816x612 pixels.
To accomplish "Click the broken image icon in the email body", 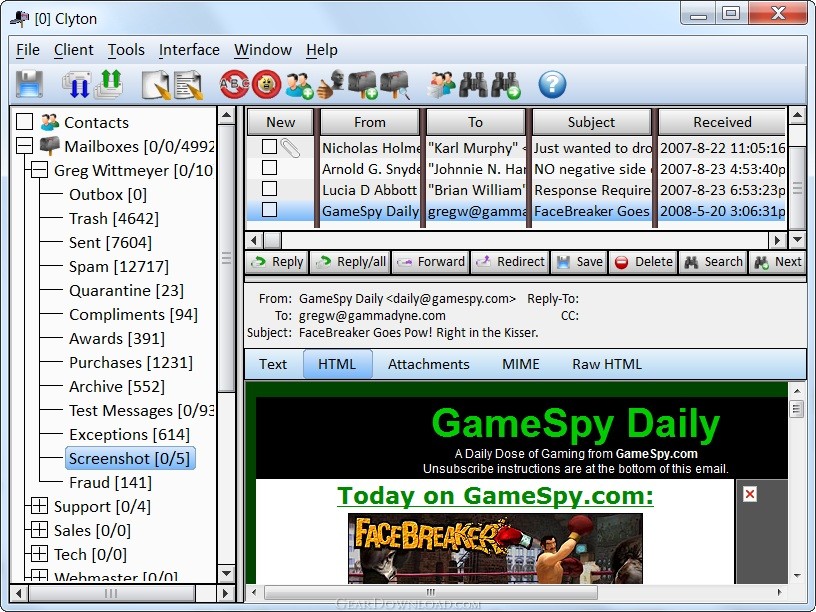I will (x=750, y=494).
